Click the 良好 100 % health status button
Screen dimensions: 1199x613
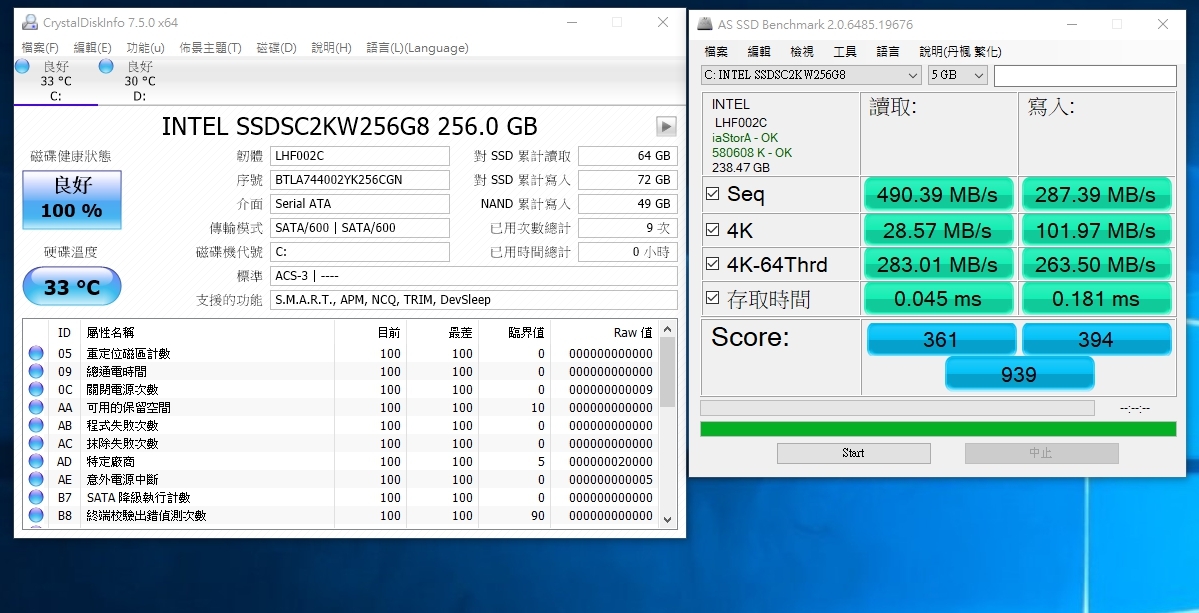pyautogui.click(x=72, y=199)
